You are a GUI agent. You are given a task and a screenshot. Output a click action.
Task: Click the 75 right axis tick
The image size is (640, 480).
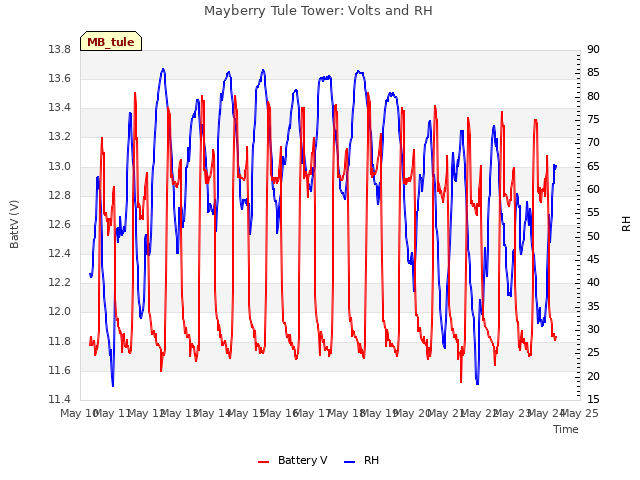[x=593, y=120]
